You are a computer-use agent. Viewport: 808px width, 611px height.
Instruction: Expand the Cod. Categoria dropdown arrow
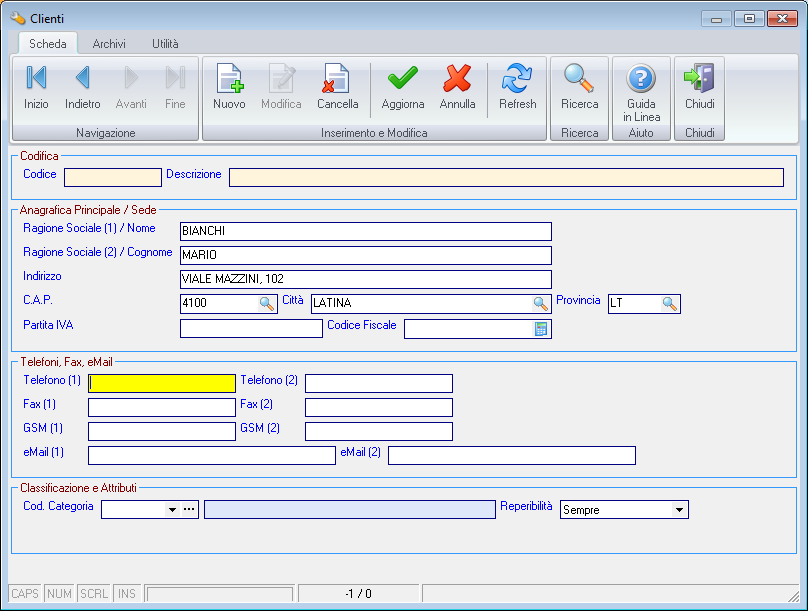tap(172, 510)
